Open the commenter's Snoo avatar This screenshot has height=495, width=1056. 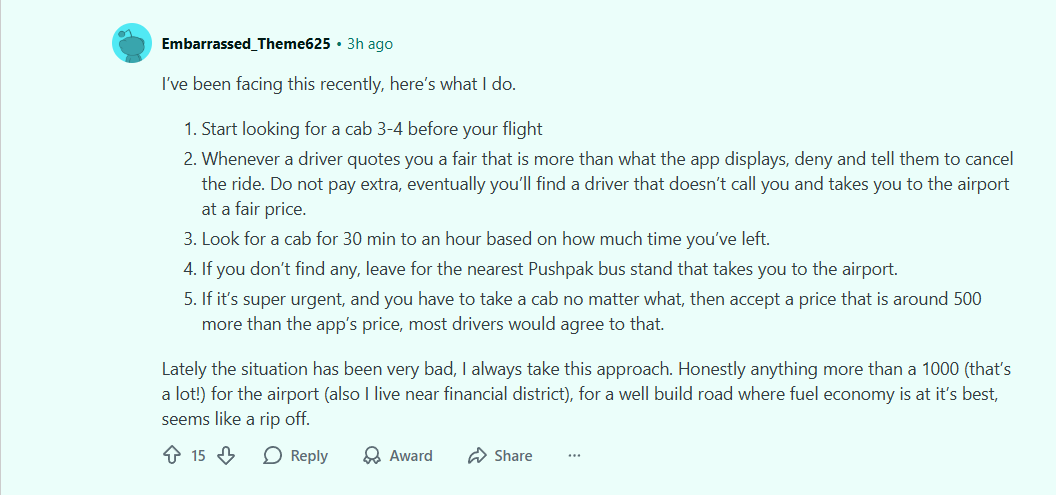click(132, 44)
